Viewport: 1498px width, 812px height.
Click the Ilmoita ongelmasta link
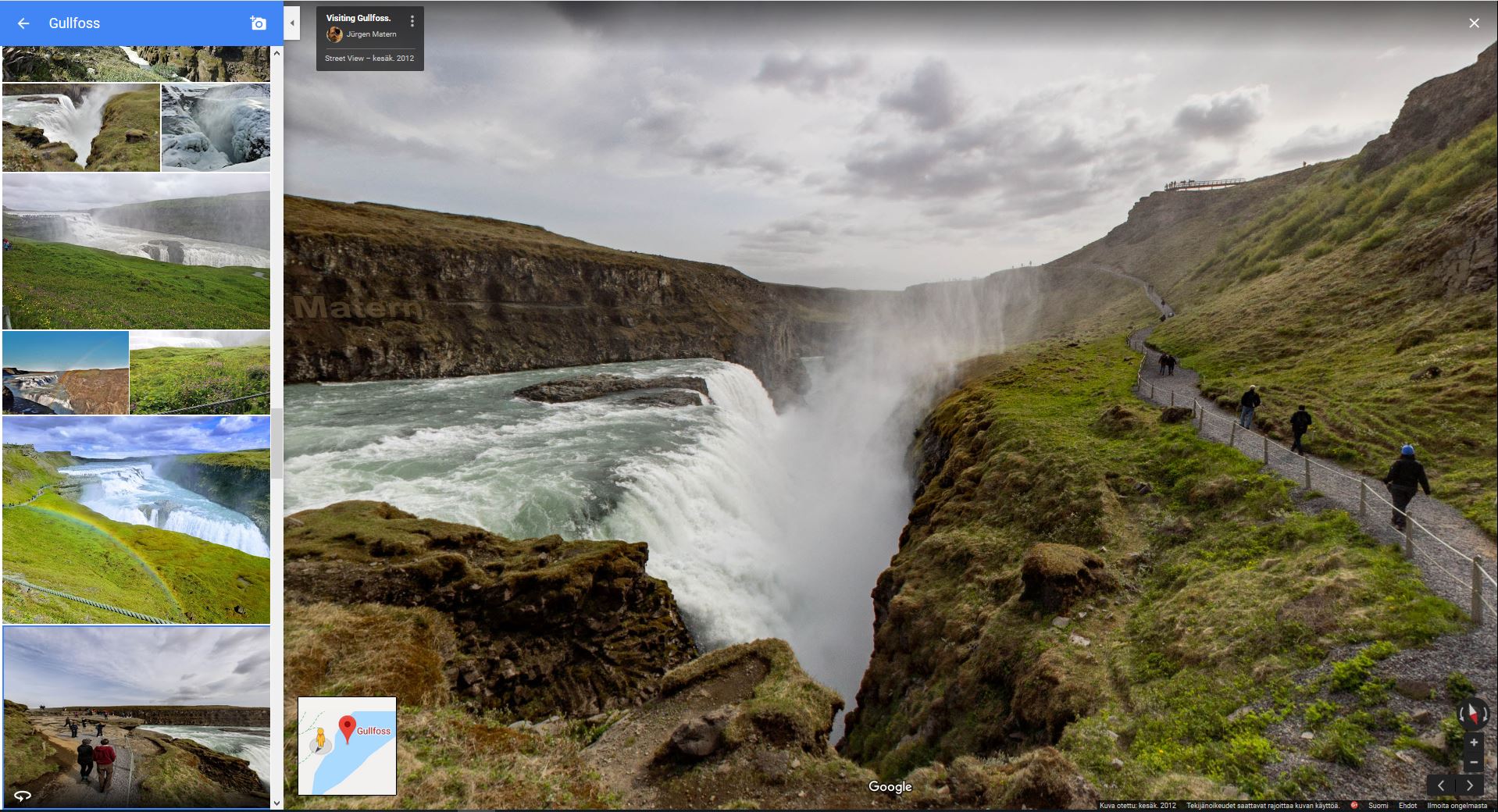[1457, 806]
